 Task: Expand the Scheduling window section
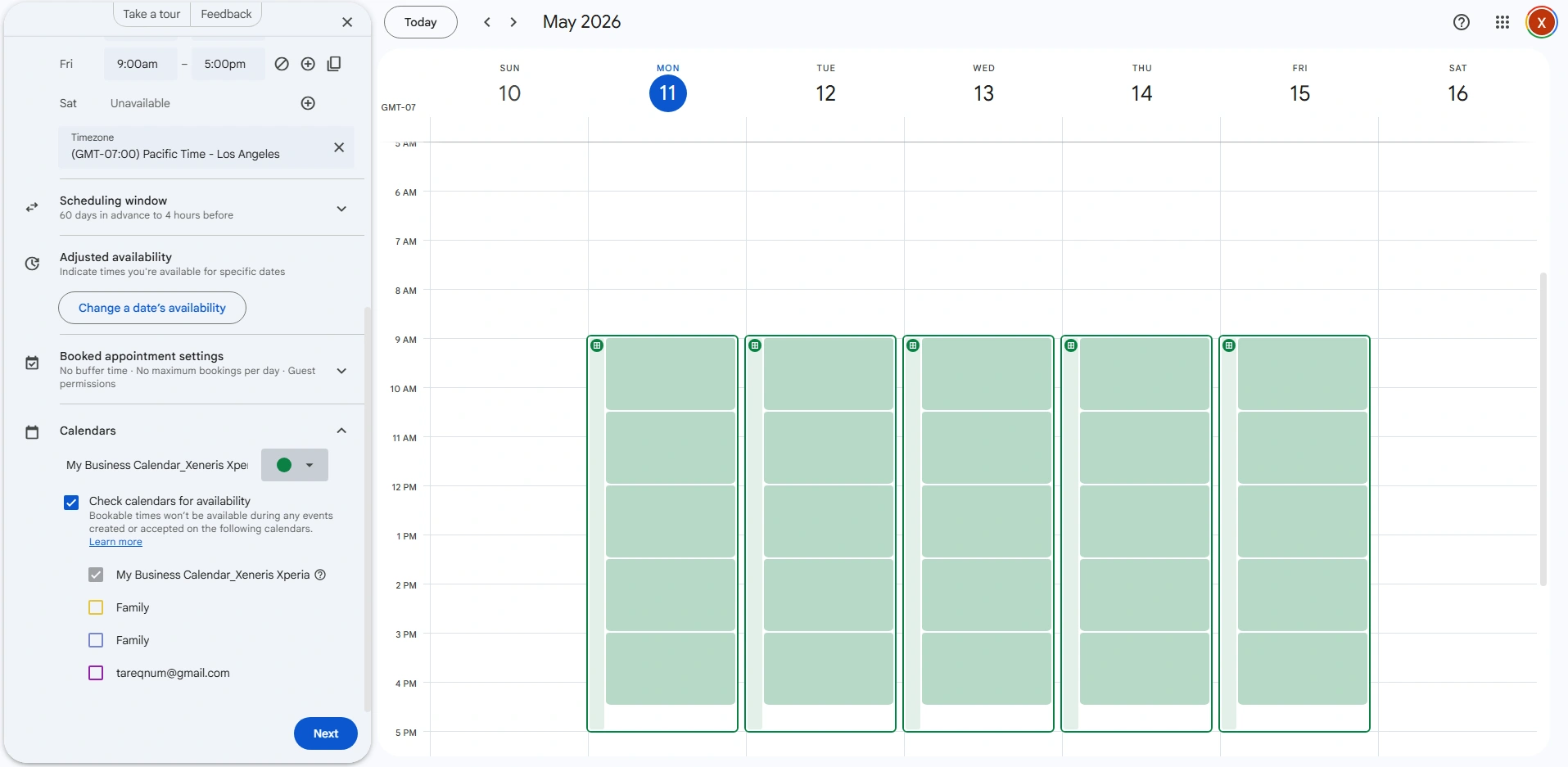point(341,209)
